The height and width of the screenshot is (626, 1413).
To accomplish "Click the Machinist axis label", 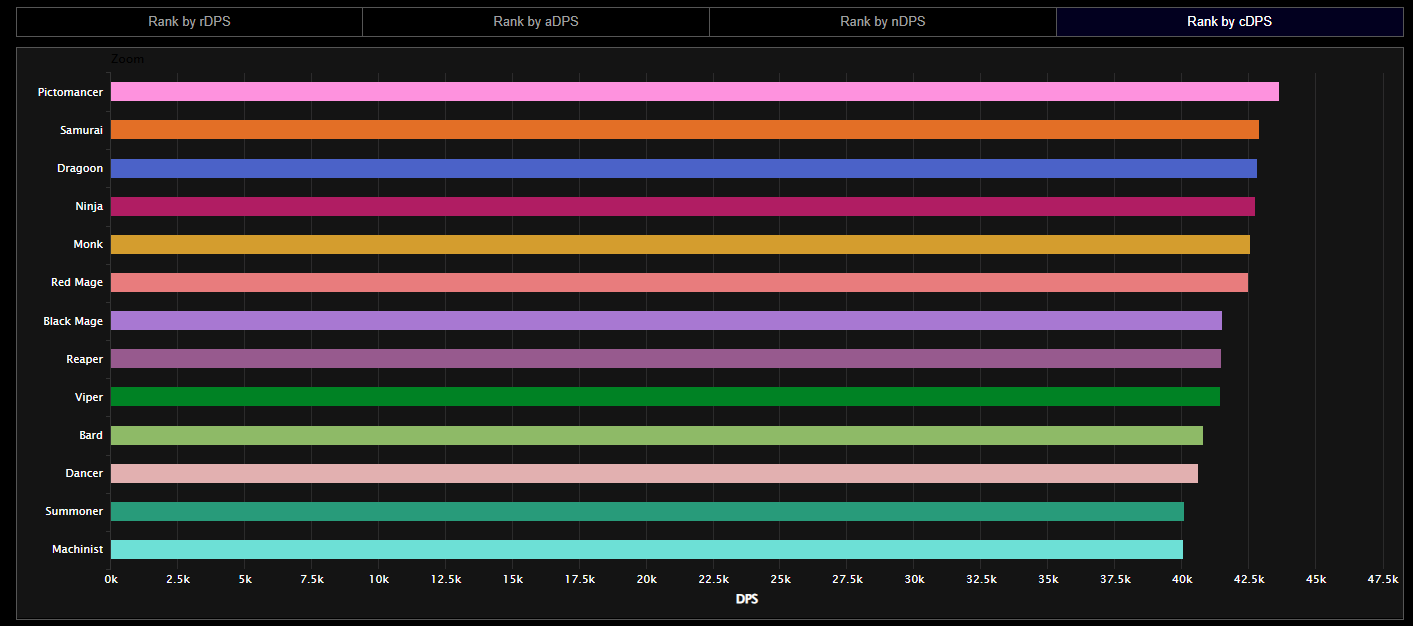I will (x=77, y=549).
